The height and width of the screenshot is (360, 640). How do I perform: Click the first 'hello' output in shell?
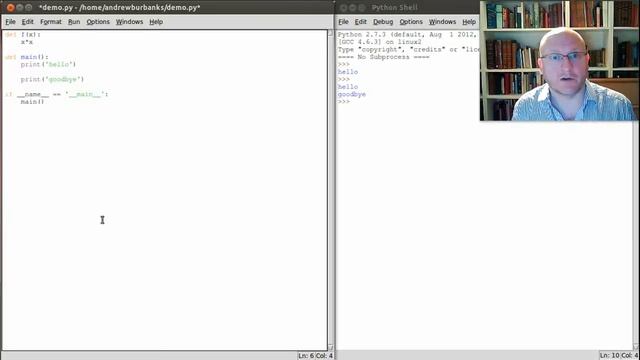coord(348,72)
